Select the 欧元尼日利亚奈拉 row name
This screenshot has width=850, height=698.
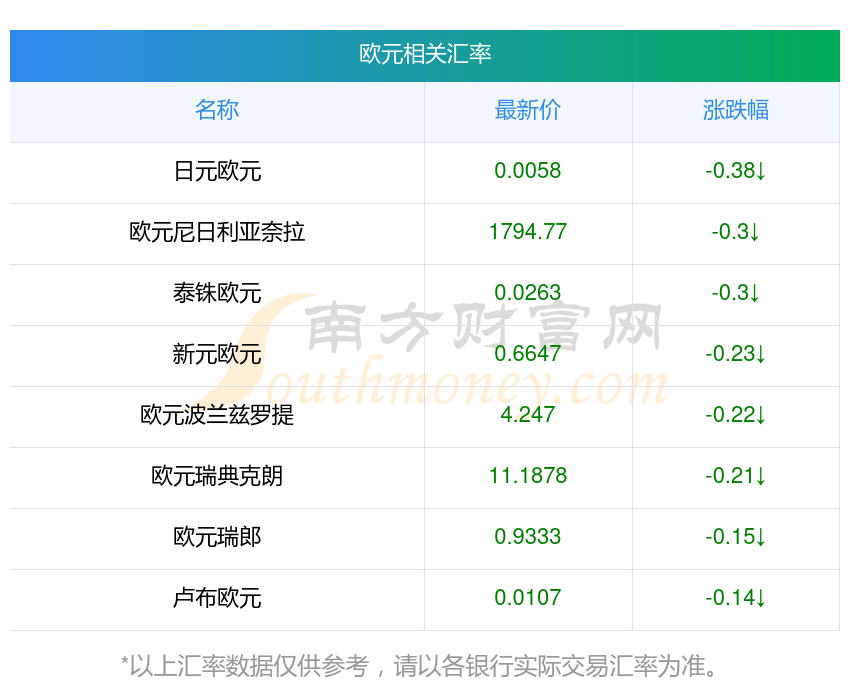tap(217, 232)
